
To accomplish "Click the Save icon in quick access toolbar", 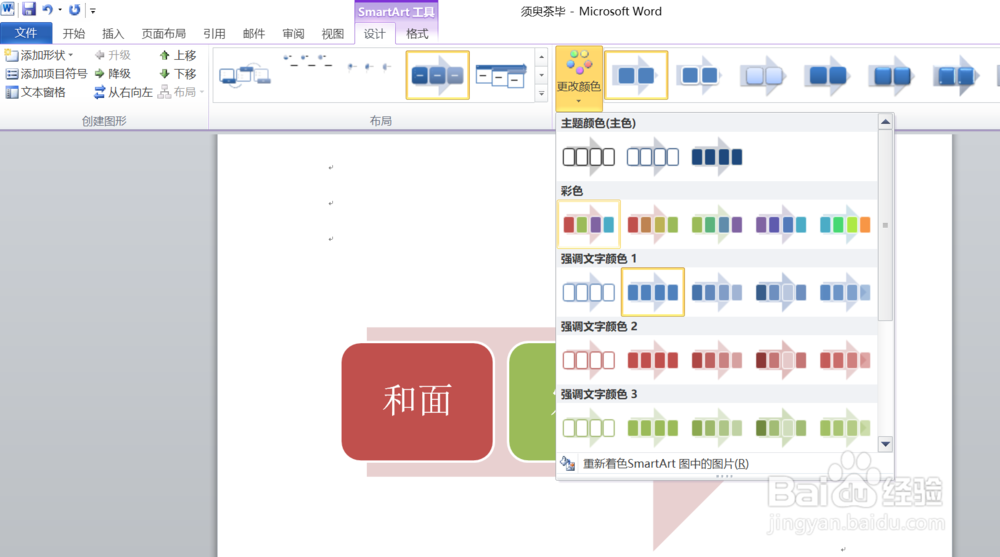I will coord(29,10).
